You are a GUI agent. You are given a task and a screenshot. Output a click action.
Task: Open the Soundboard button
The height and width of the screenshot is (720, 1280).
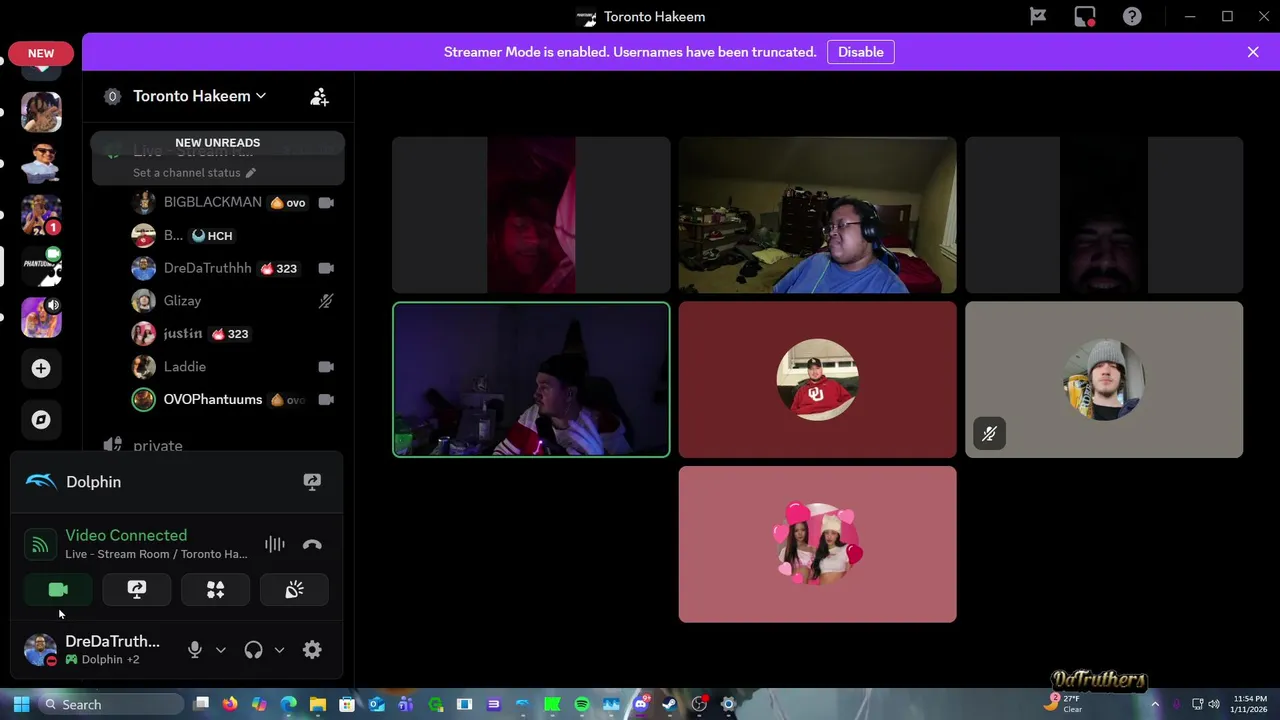[294, 590]
